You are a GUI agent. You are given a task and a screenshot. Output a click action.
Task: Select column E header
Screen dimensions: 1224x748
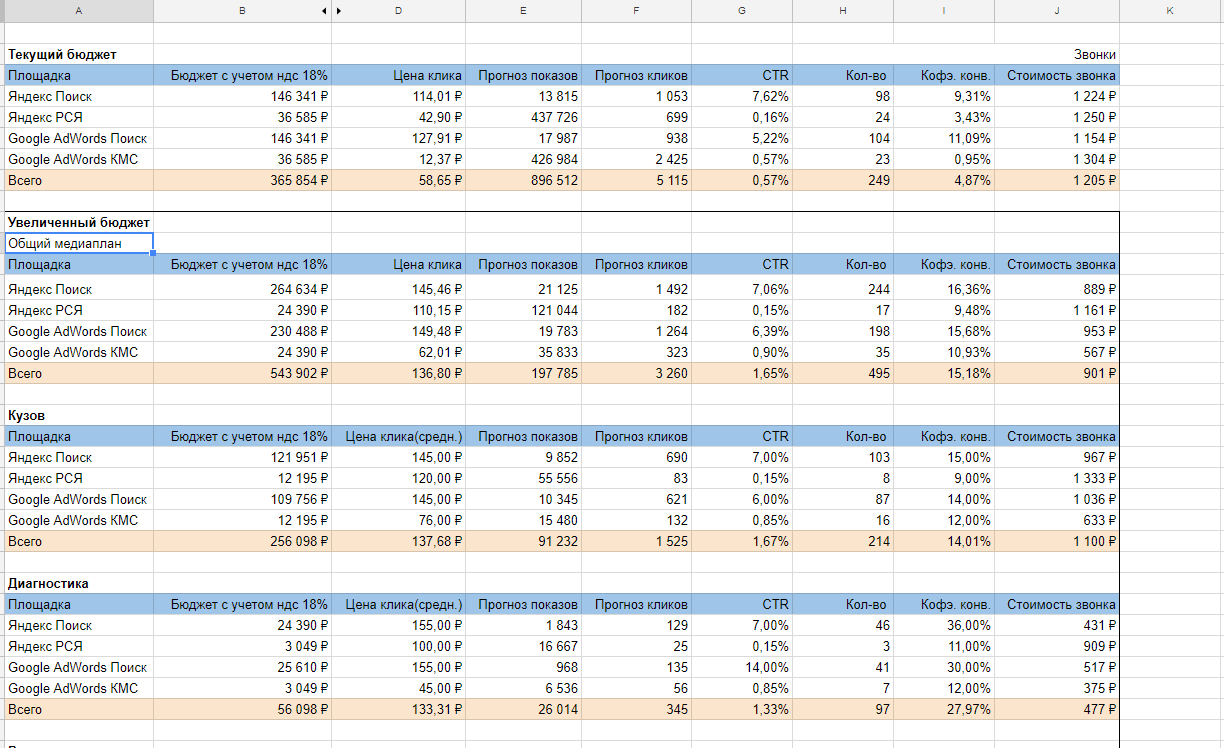(523, 10)
